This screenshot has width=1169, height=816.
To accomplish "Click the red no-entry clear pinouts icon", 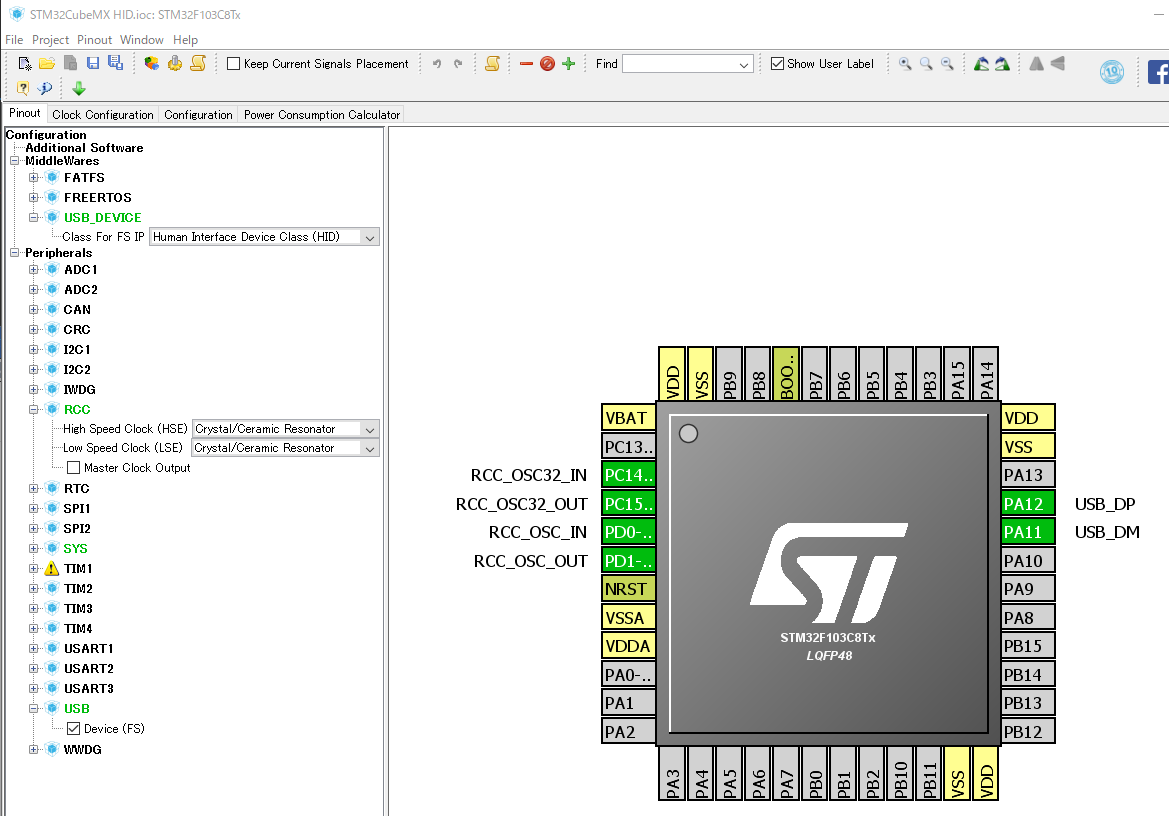I will click(x=547, y=64).
